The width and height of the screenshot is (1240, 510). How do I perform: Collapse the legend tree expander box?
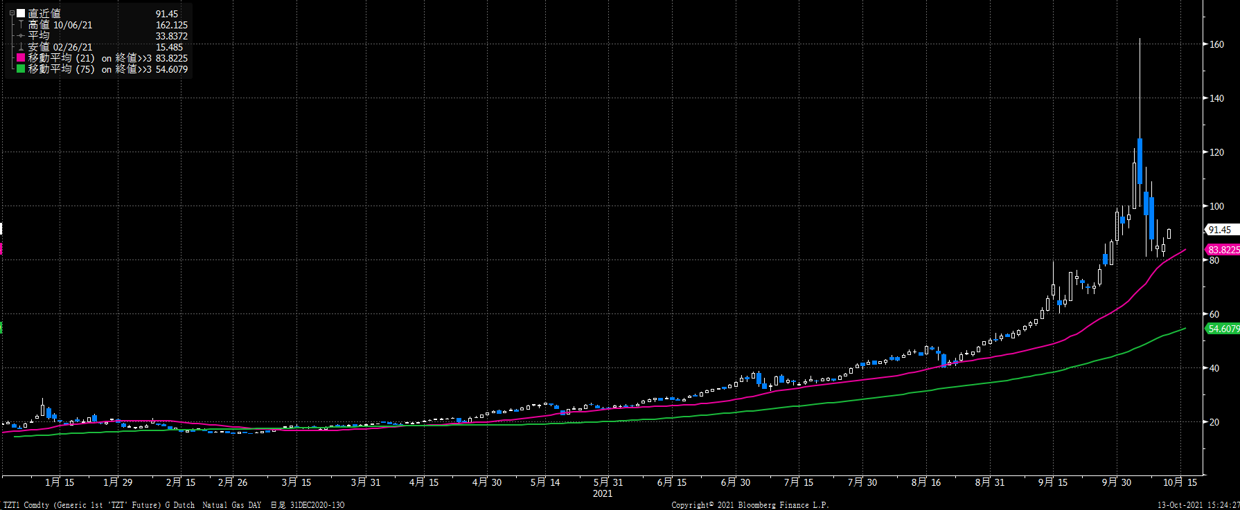tap(11, 13)
